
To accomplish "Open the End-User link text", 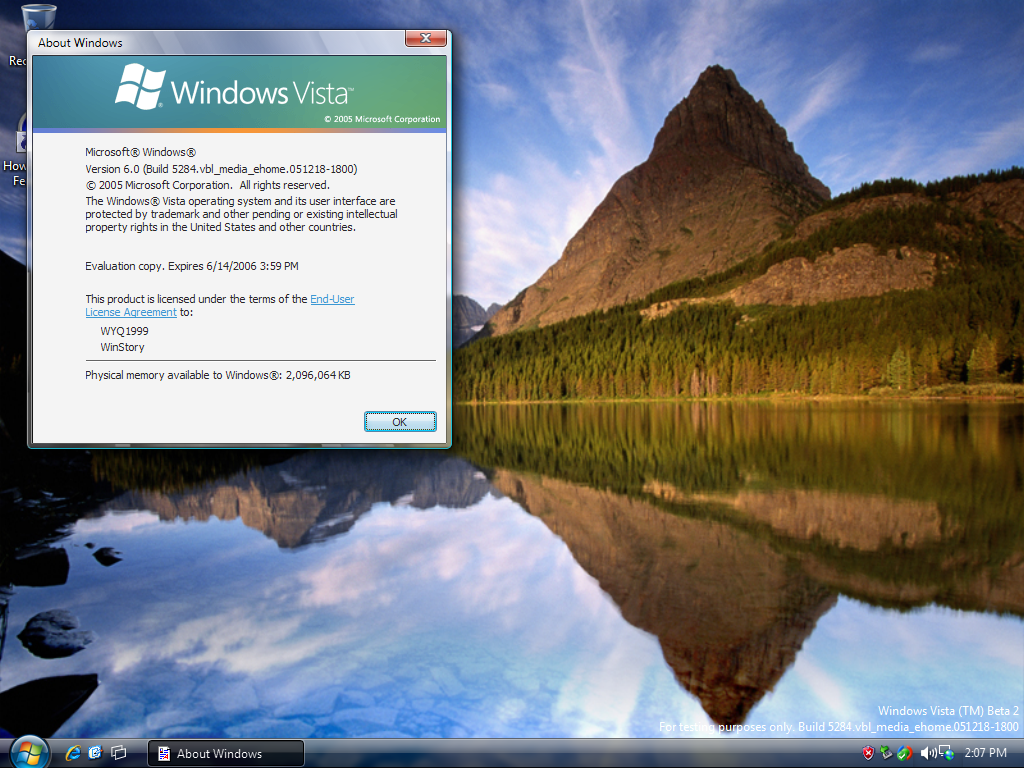I will [x=332, y=298].
